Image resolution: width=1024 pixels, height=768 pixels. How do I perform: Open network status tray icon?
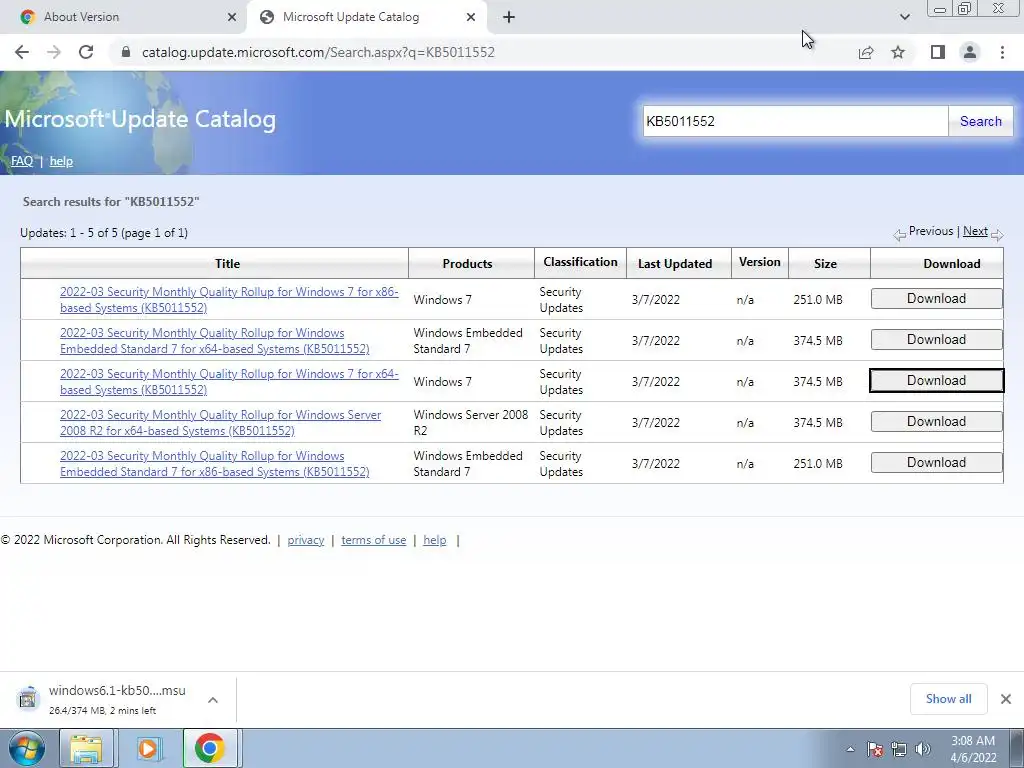[x=899, y=749]
